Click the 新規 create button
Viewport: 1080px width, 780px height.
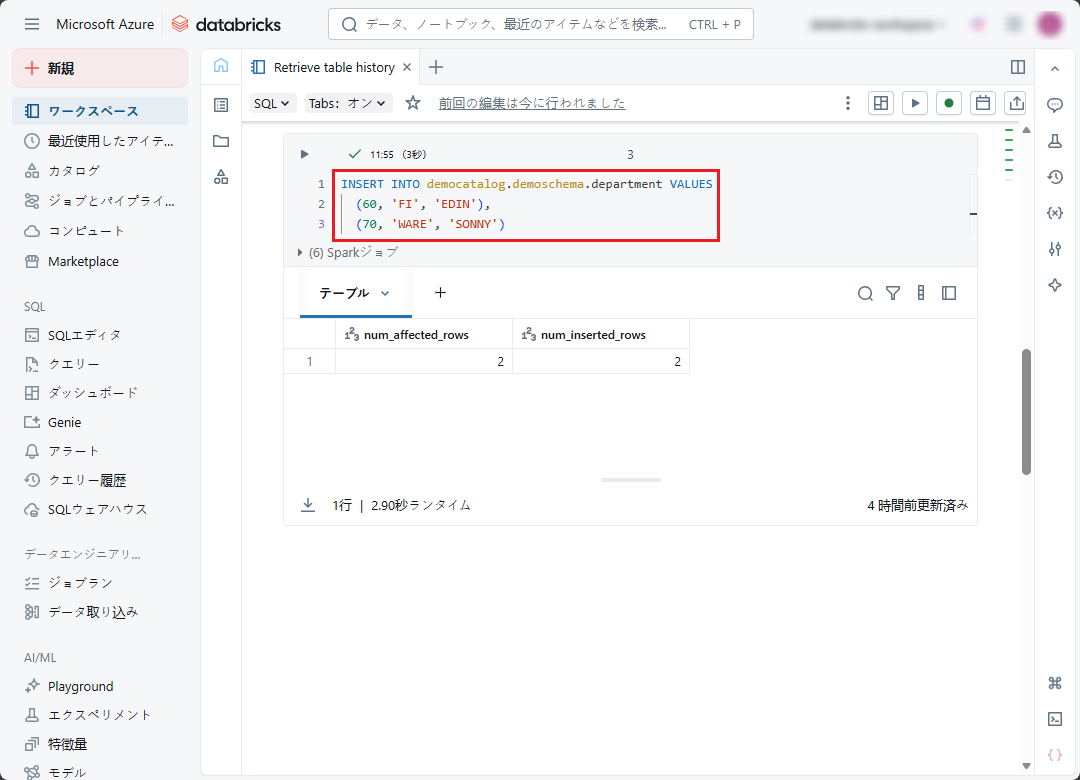pos(100,68)
